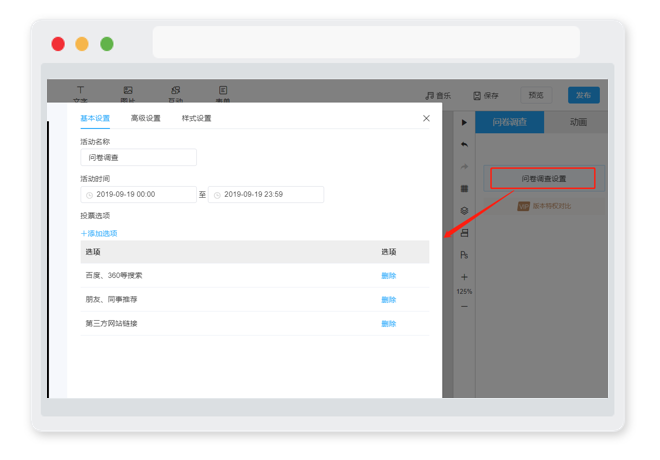Open the 动画 animation panel tab
The image size is (660, 460).
click(578, 122)
